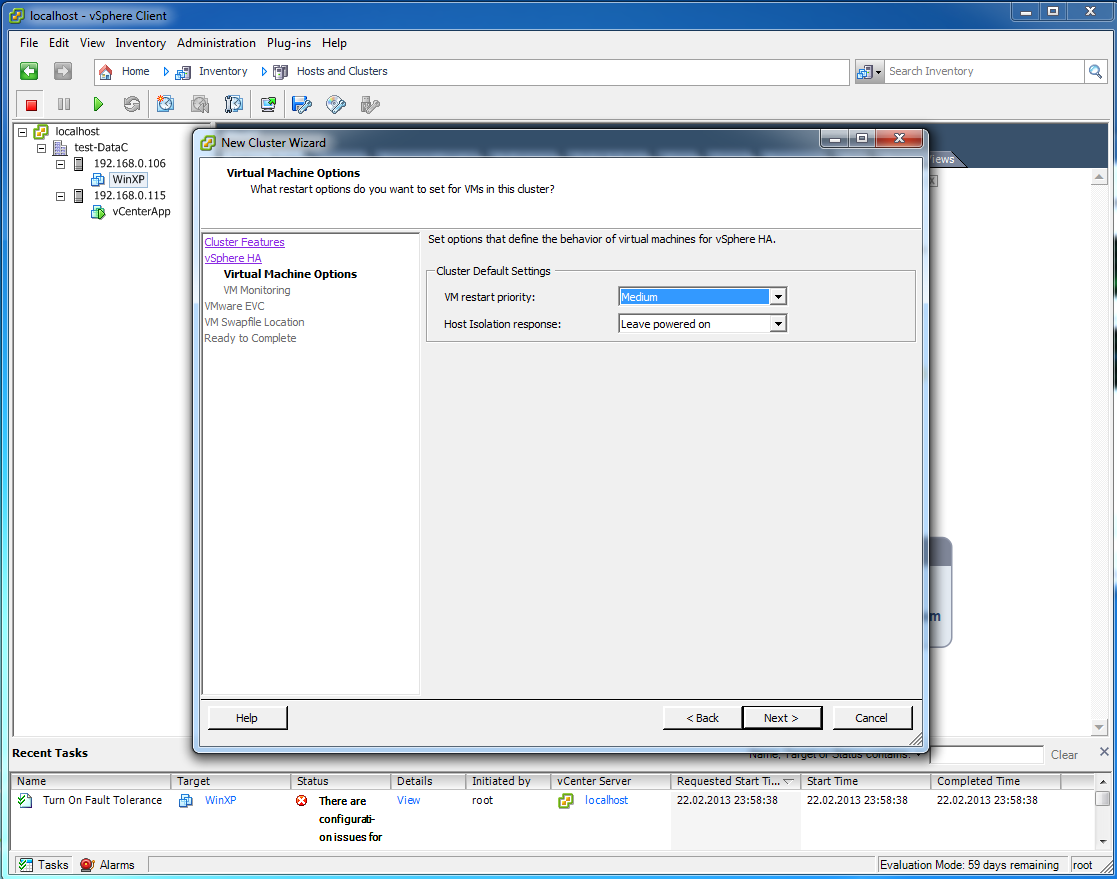Collapse the 192.168.0.115 host node
This screenshot has width=1117, height=879.
click(x=61, y=196)
